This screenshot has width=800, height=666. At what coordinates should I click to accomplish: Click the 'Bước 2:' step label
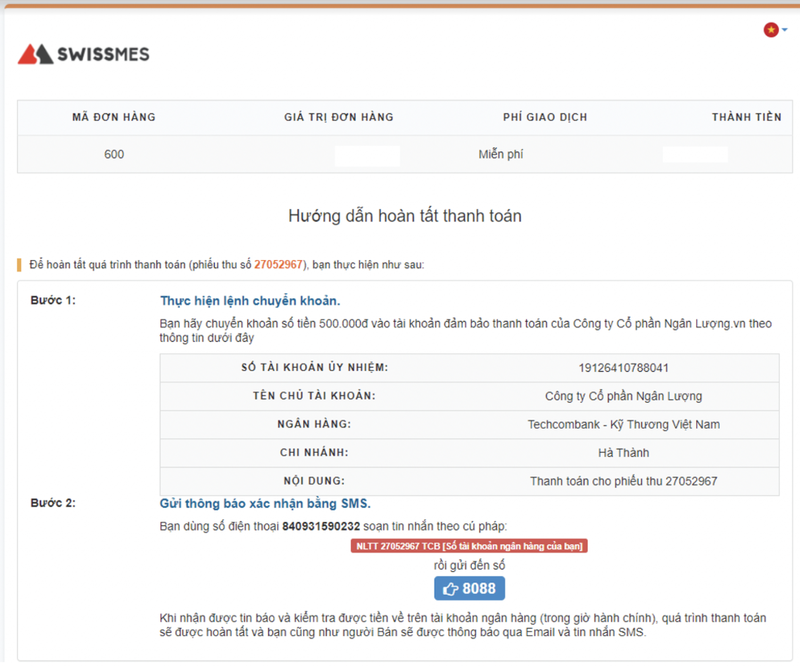coord(53,503)
